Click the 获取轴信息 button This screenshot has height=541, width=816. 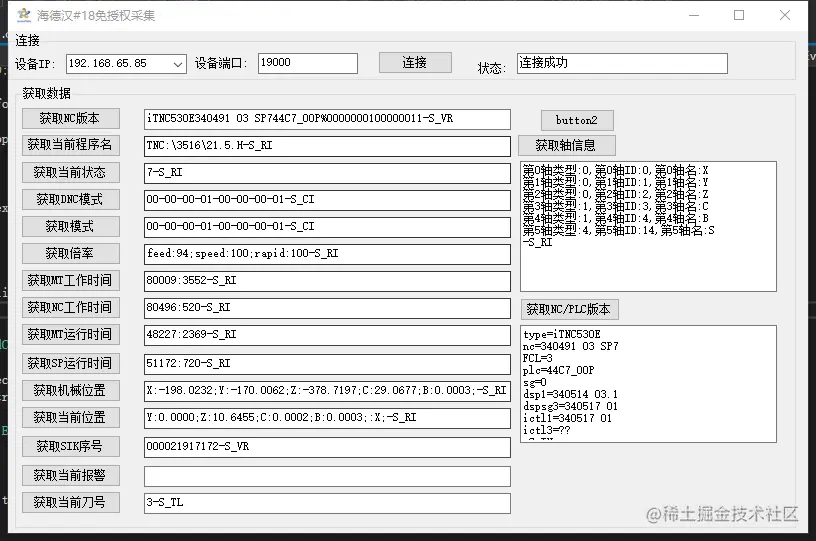(x=567, y=146)
